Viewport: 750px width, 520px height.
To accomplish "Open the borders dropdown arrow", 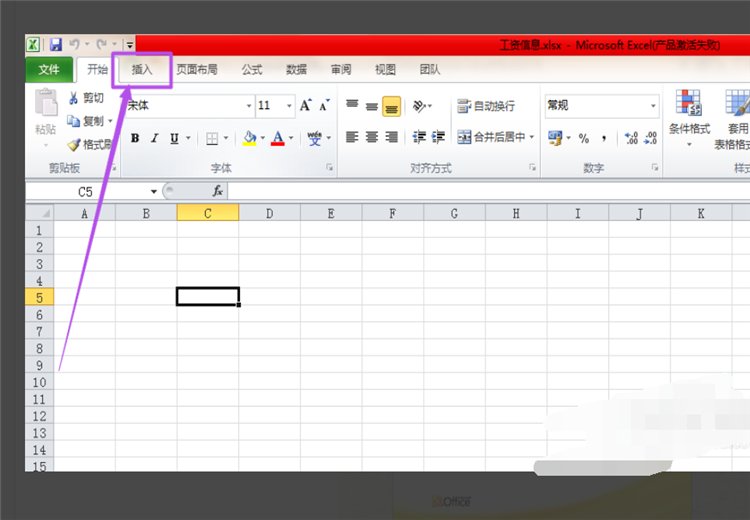I will (226, 138).
